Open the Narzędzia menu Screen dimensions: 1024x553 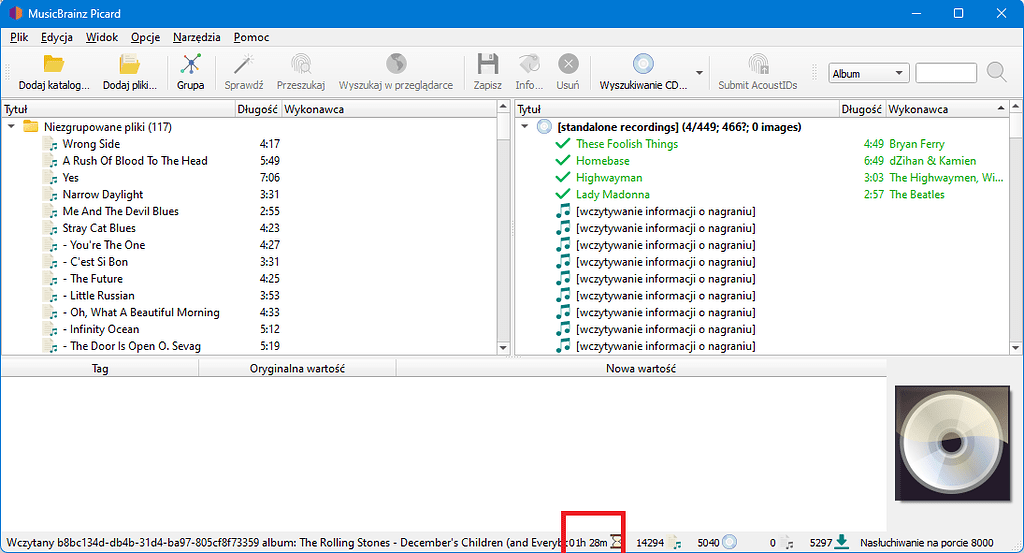(x=197, y=37)
